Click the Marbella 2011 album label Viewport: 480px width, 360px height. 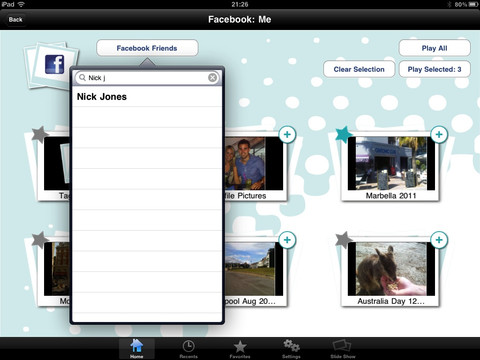[x=391, y=196]
